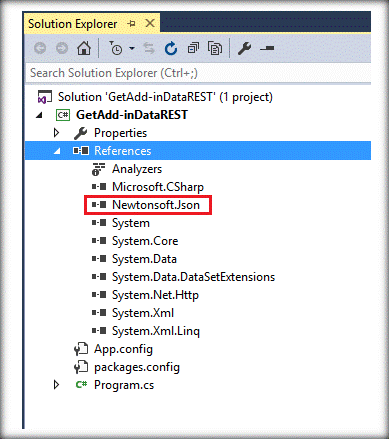
Task: Select the References tree item label
Action: point(123,151)
